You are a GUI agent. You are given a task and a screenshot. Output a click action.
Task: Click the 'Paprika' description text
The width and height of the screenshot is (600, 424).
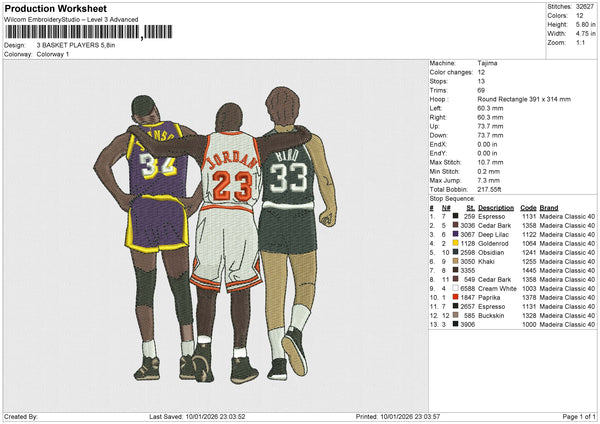[x=489, y=297]
